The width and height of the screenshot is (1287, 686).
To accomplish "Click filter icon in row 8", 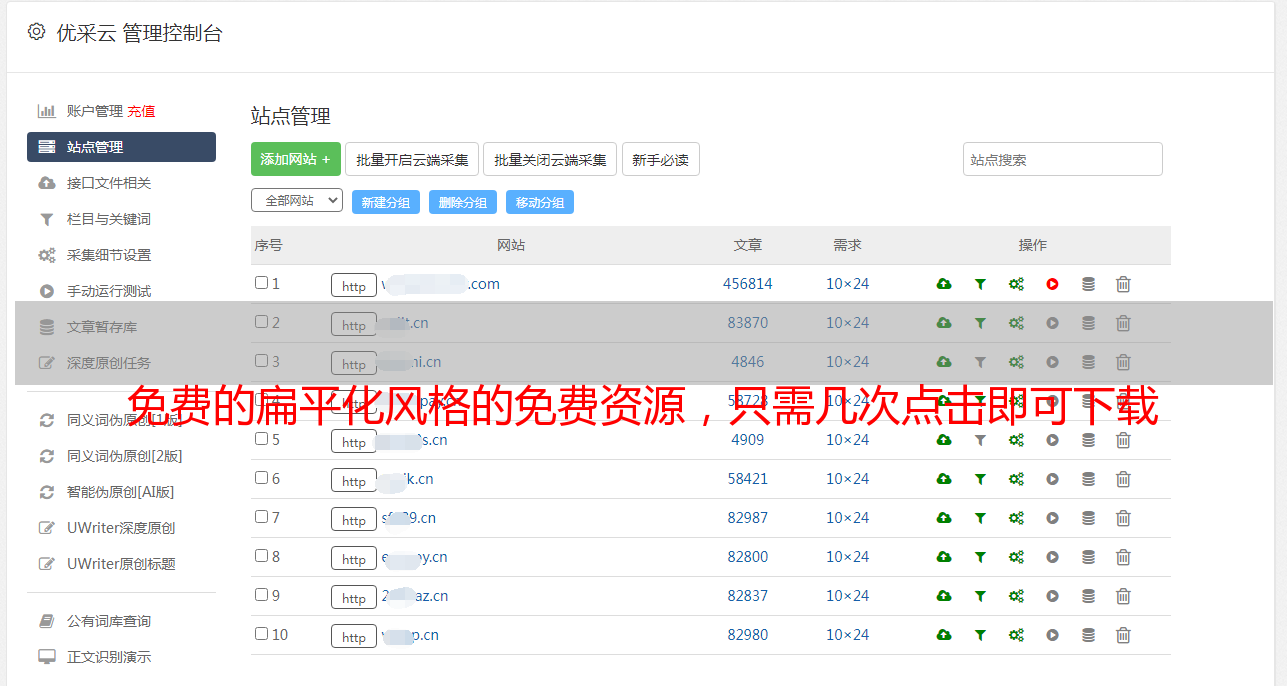I will pyautogui.click(x=980, y=557).
